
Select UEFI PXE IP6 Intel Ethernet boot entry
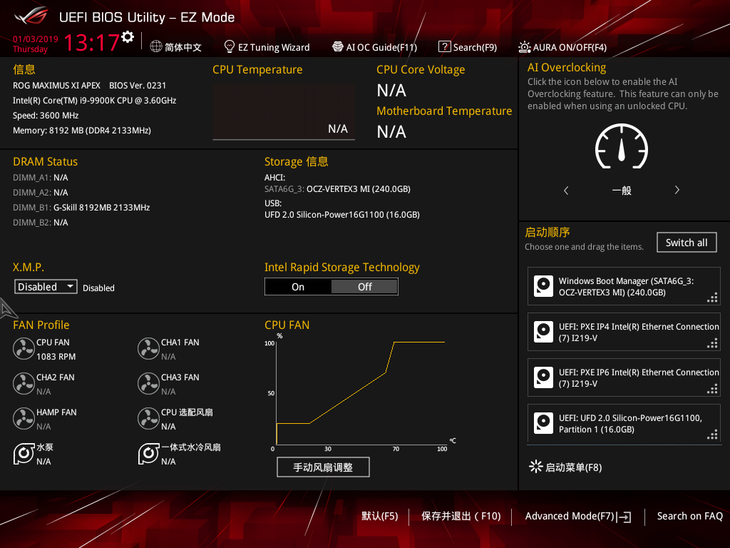coord(624,378)
